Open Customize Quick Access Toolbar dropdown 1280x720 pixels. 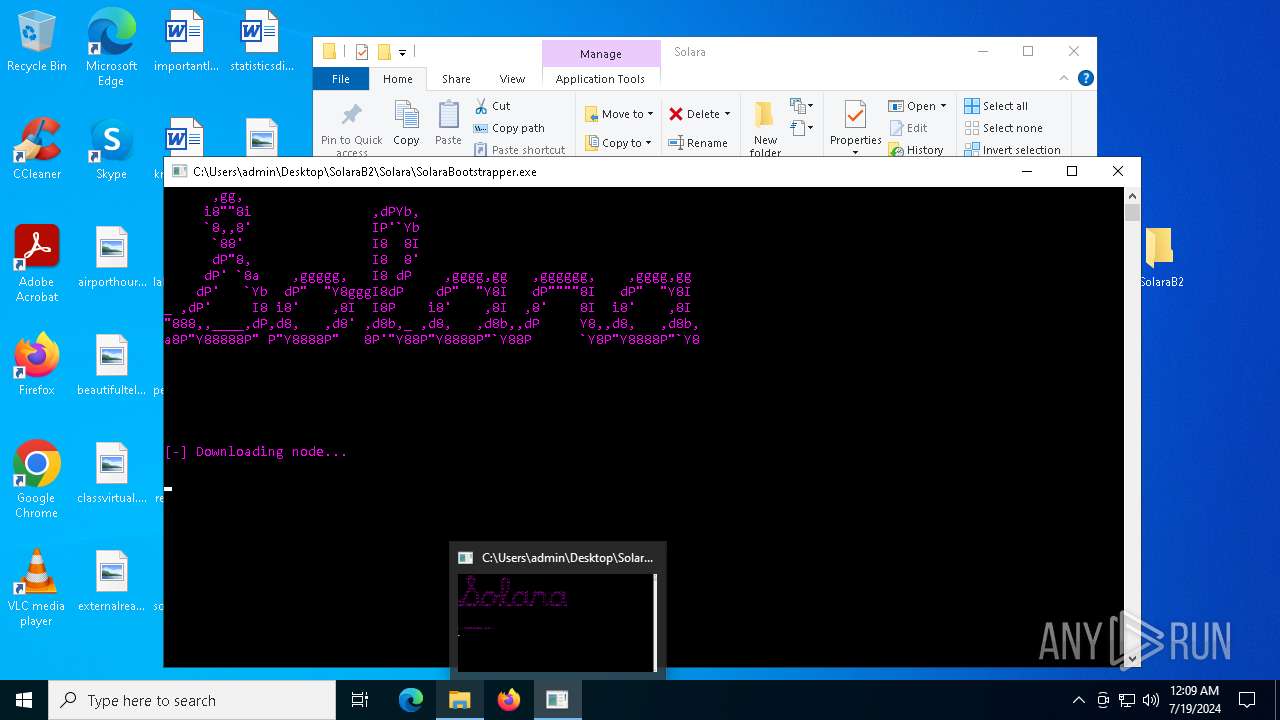[x=402, y=52]
